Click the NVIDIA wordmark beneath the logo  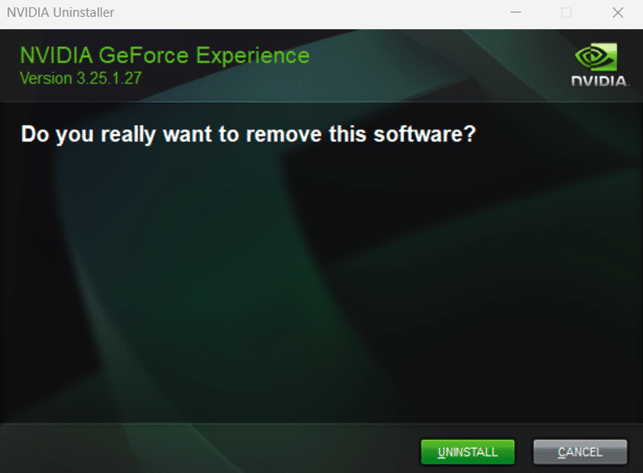[x=599, y=81]
